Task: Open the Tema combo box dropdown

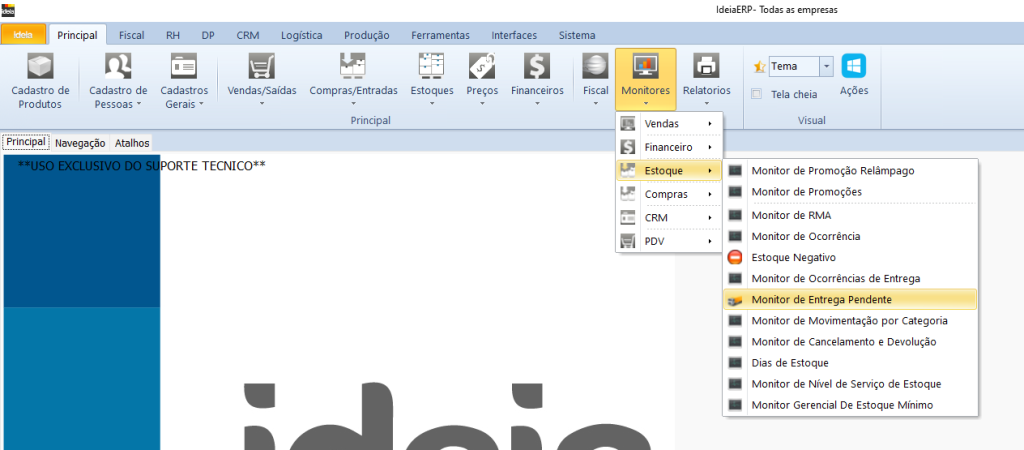Action: [826, 66]
